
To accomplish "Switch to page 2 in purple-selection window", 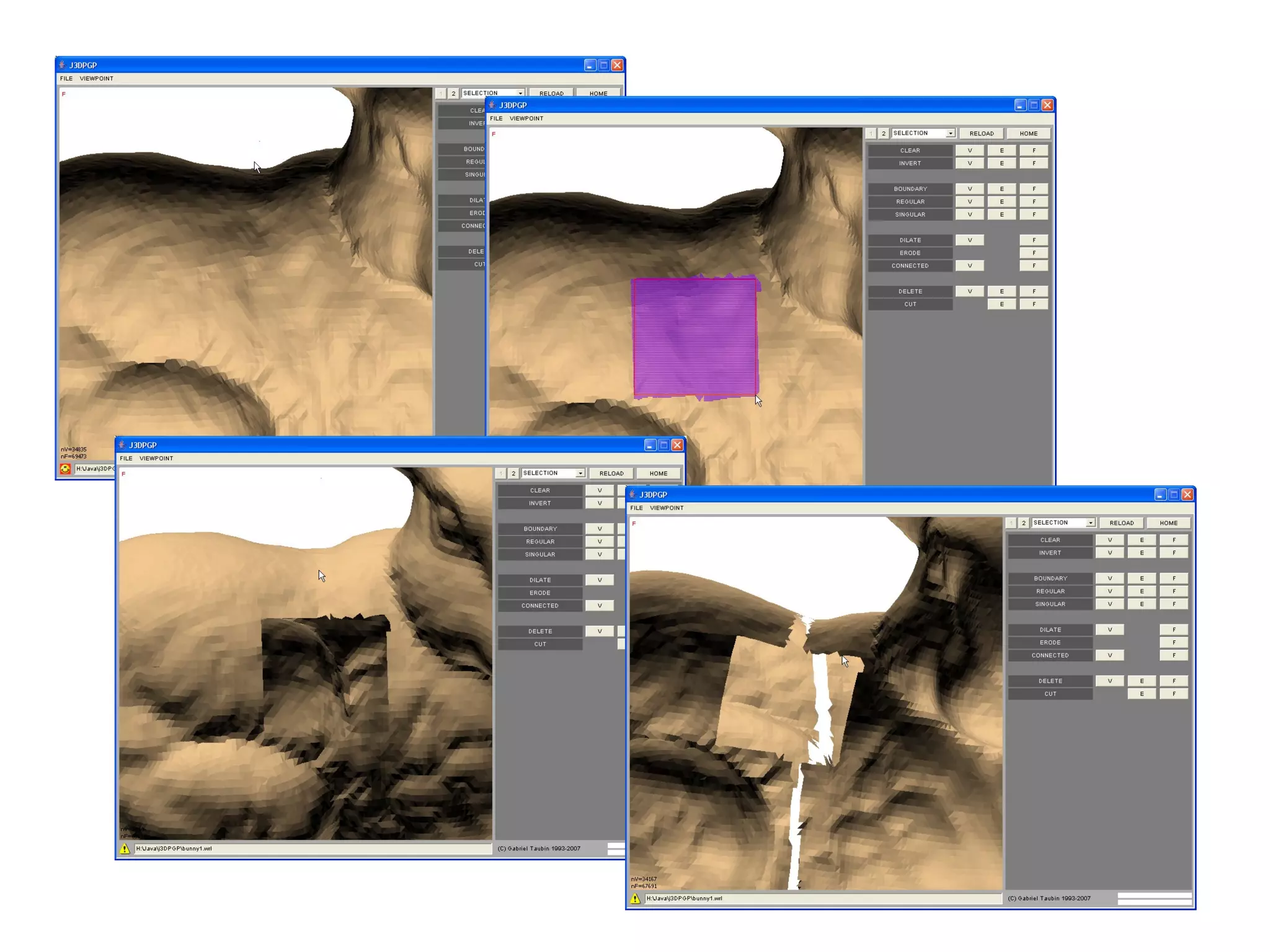I will click(884, 133).
